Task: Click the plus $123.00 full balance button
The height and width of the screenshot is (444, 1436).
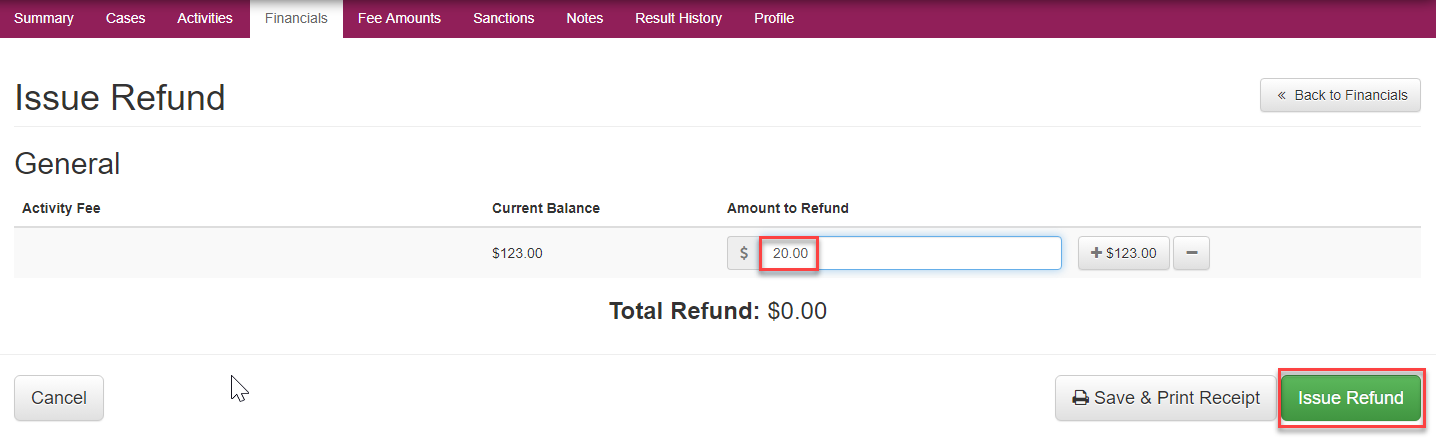Action: pos(1123,253)
